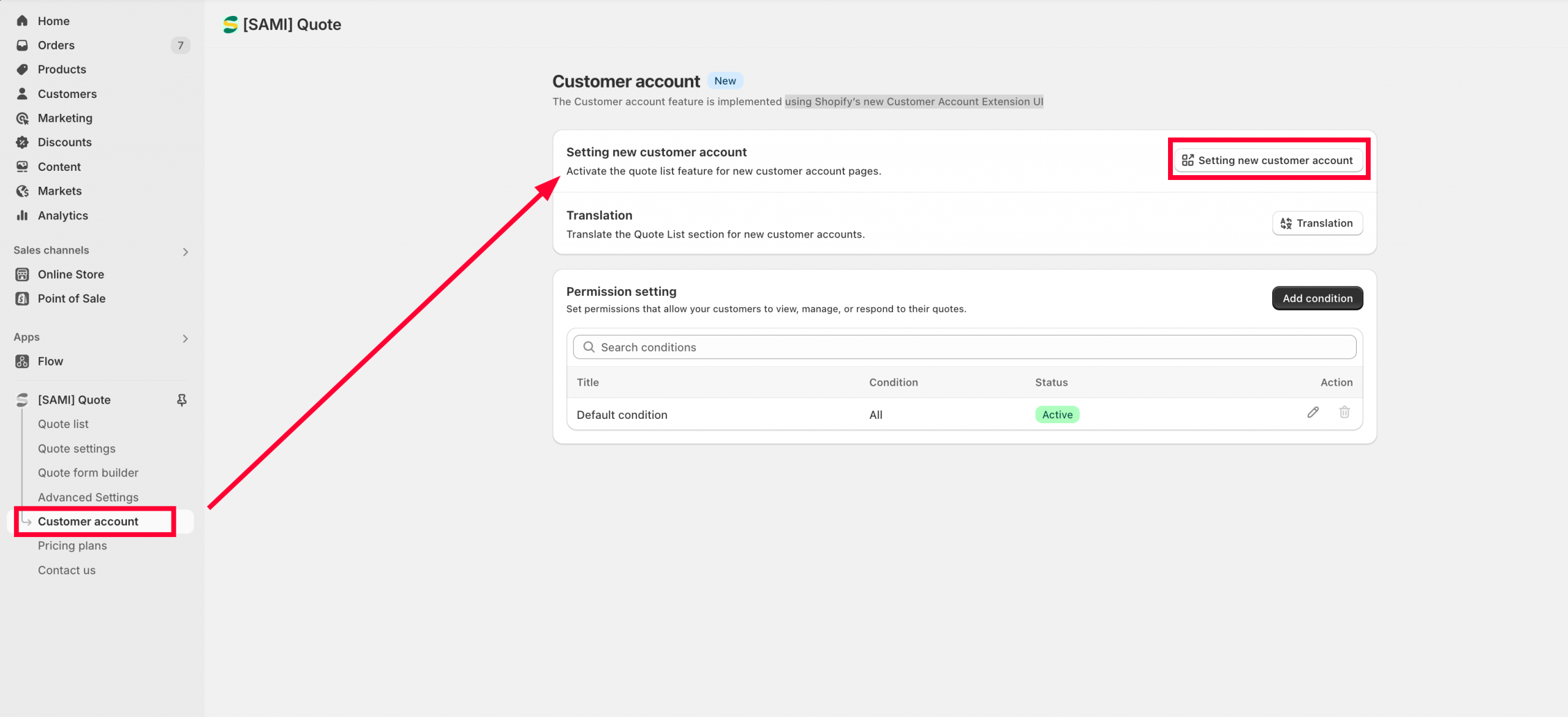Screen dimensions: 1568x717
Task: Click the Flow app icon
Action: [22, 361]
